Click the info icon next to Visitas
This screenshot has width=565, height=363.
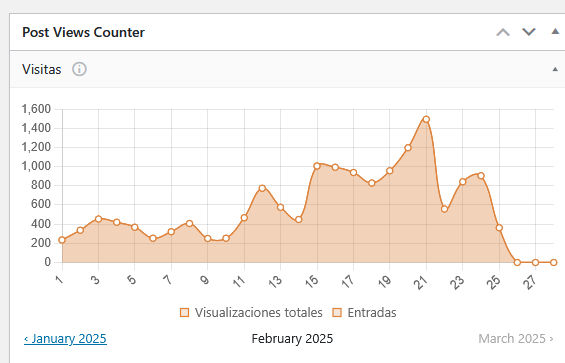click(x=79, y=69)
